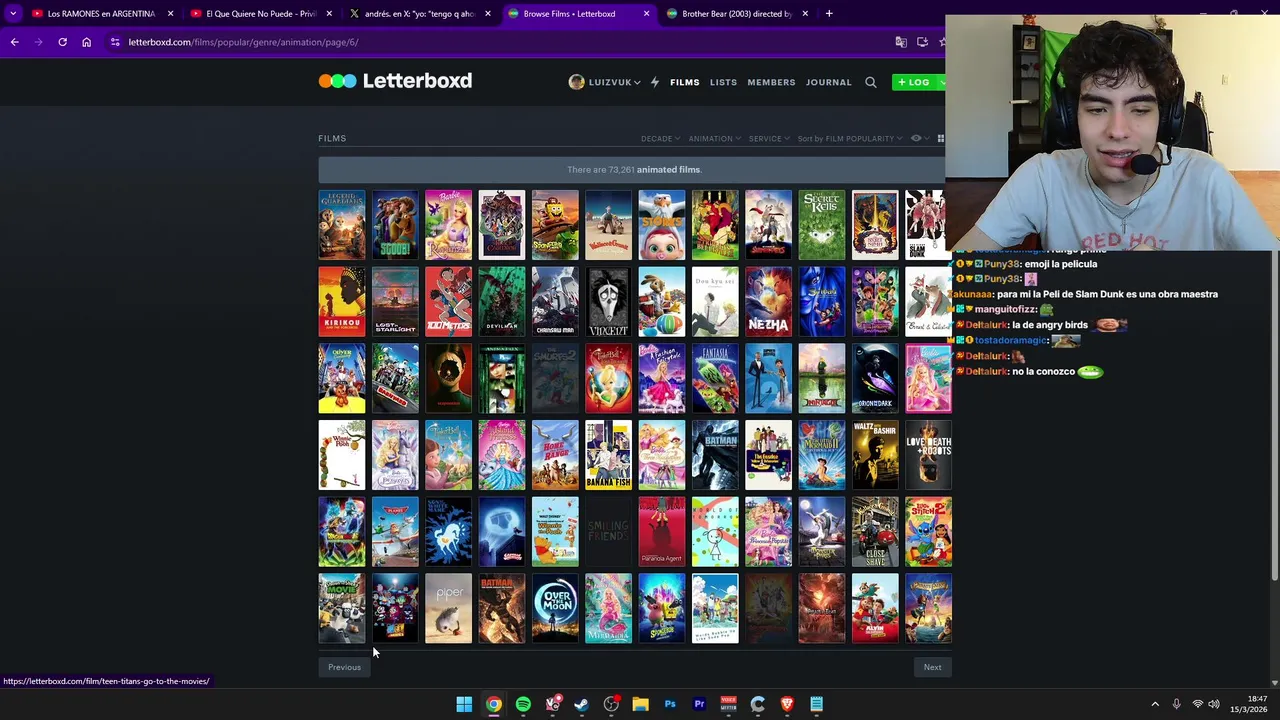The height and width of the screenshot is (720, 1280).
Task: Click the Letterboxd logo
Action: click(x=395, y=81)
